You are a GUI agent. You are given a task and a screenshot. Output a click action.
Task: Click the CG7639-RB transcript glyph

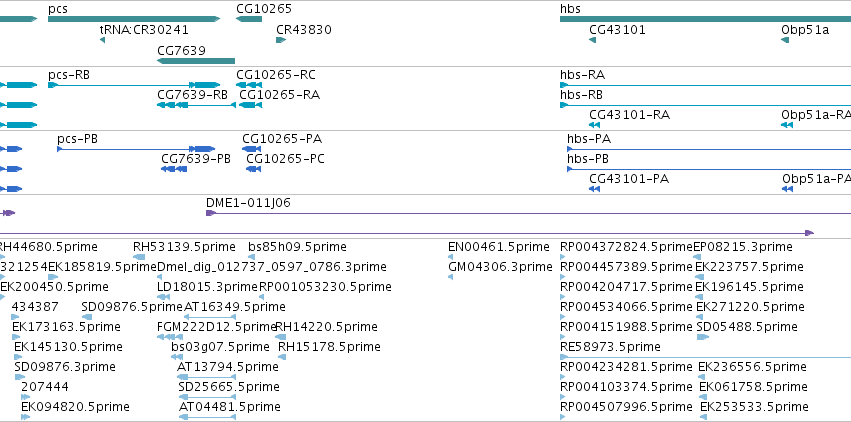click(x=192, y=105)
